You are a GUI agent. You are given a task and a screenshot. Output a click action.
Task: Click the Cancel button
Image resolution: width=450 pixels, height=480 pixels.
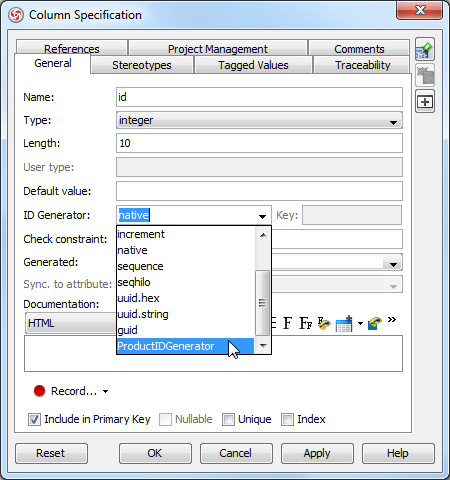pos(236,453)
